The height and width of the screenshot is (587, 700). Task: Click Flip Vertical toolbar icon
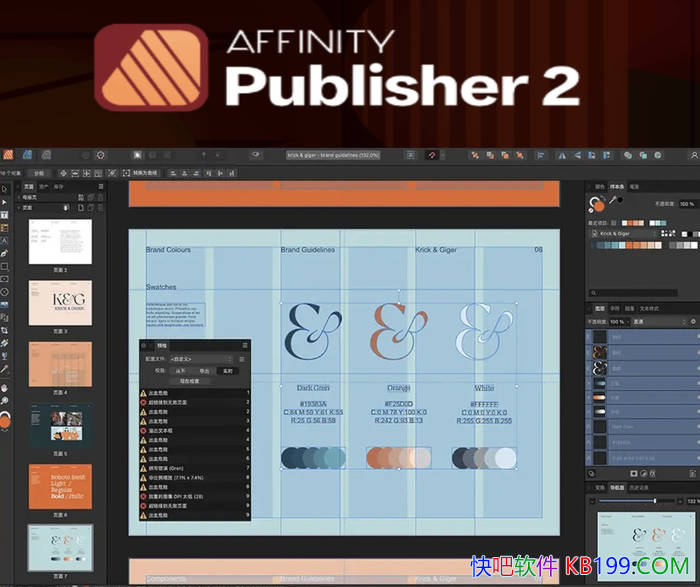[x=577, y=155]
